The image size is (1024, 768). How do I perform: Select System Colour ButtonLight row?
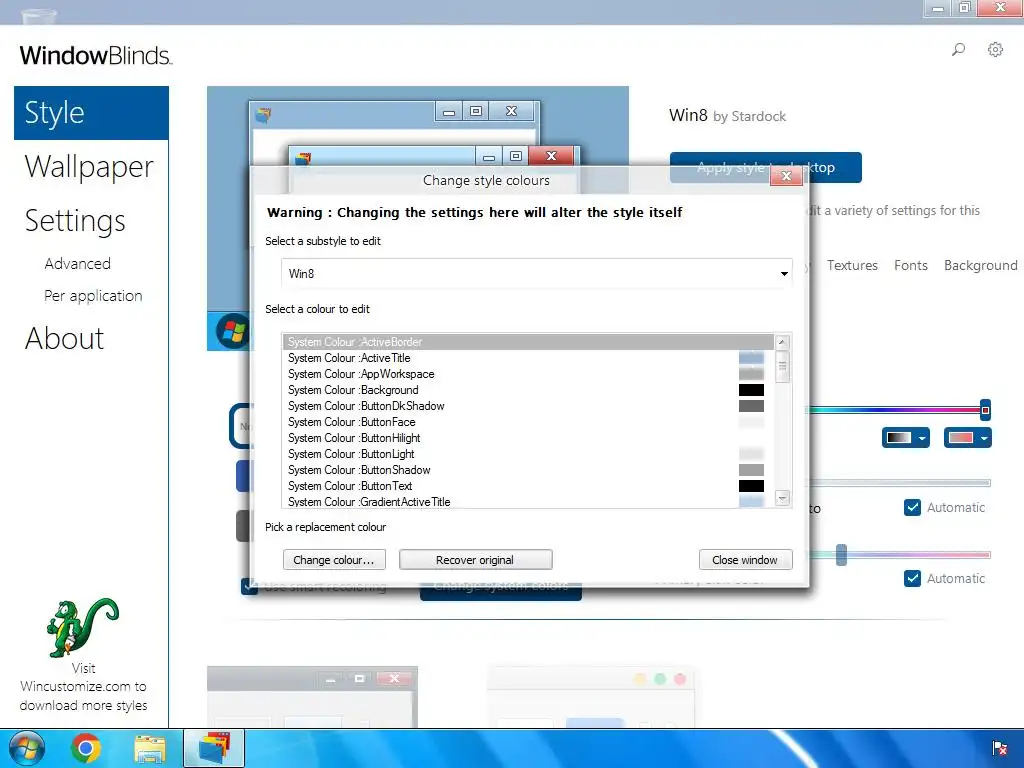(x=528, y=454)
